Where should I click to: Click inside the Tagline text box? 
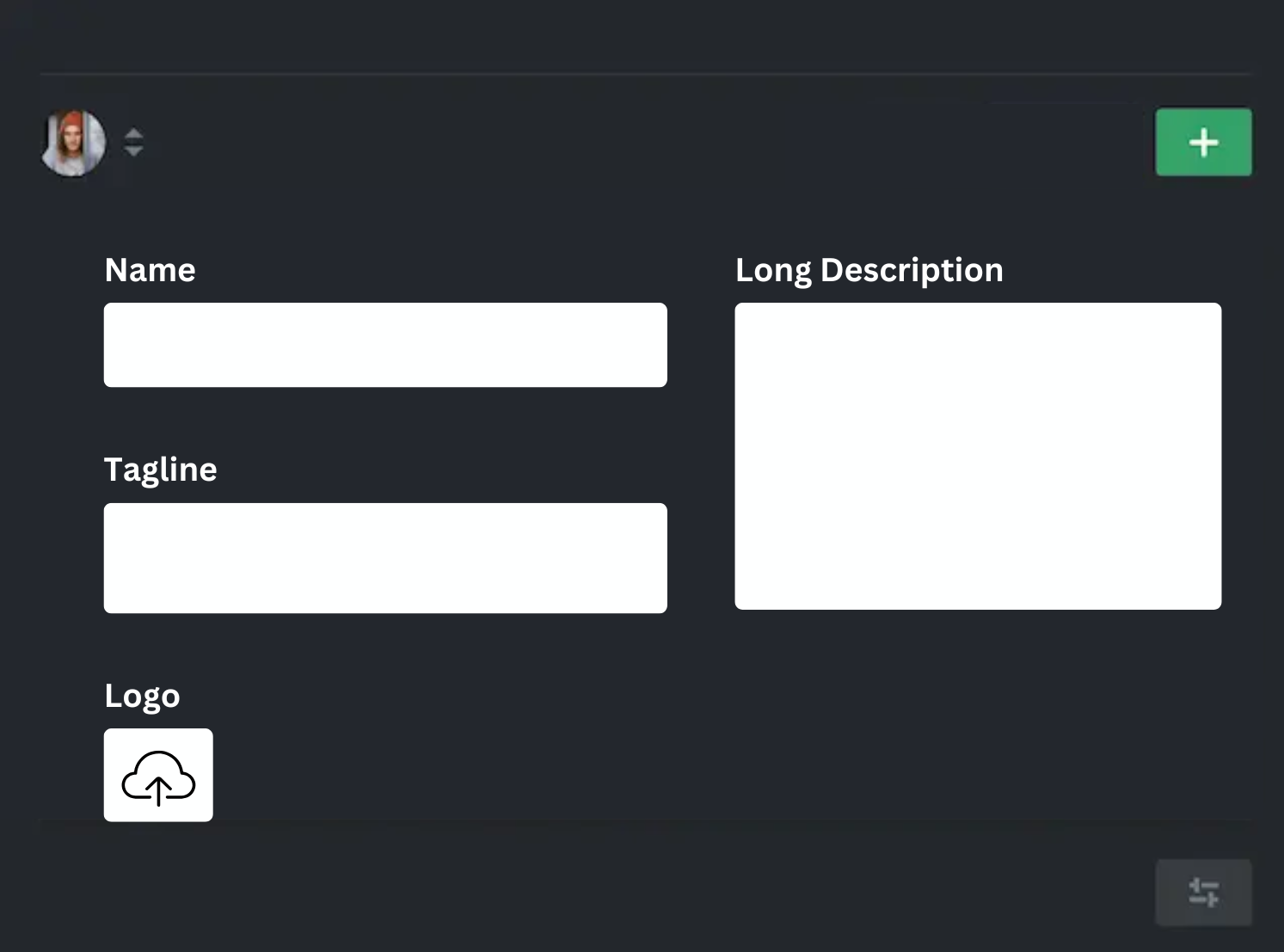[385, 558]
